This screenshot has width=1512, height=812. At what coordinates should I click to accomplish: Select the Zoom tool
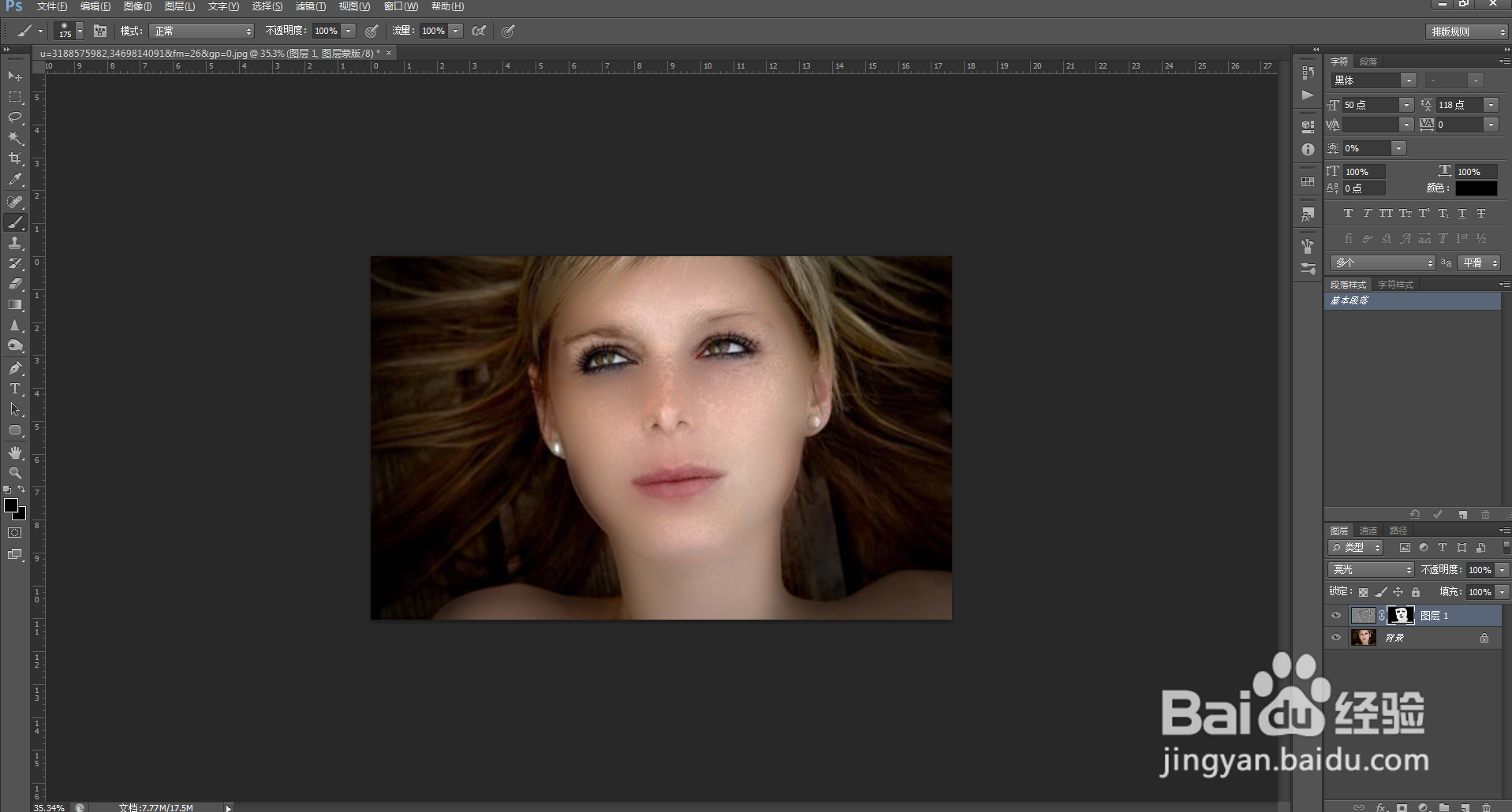click(15, 473)
